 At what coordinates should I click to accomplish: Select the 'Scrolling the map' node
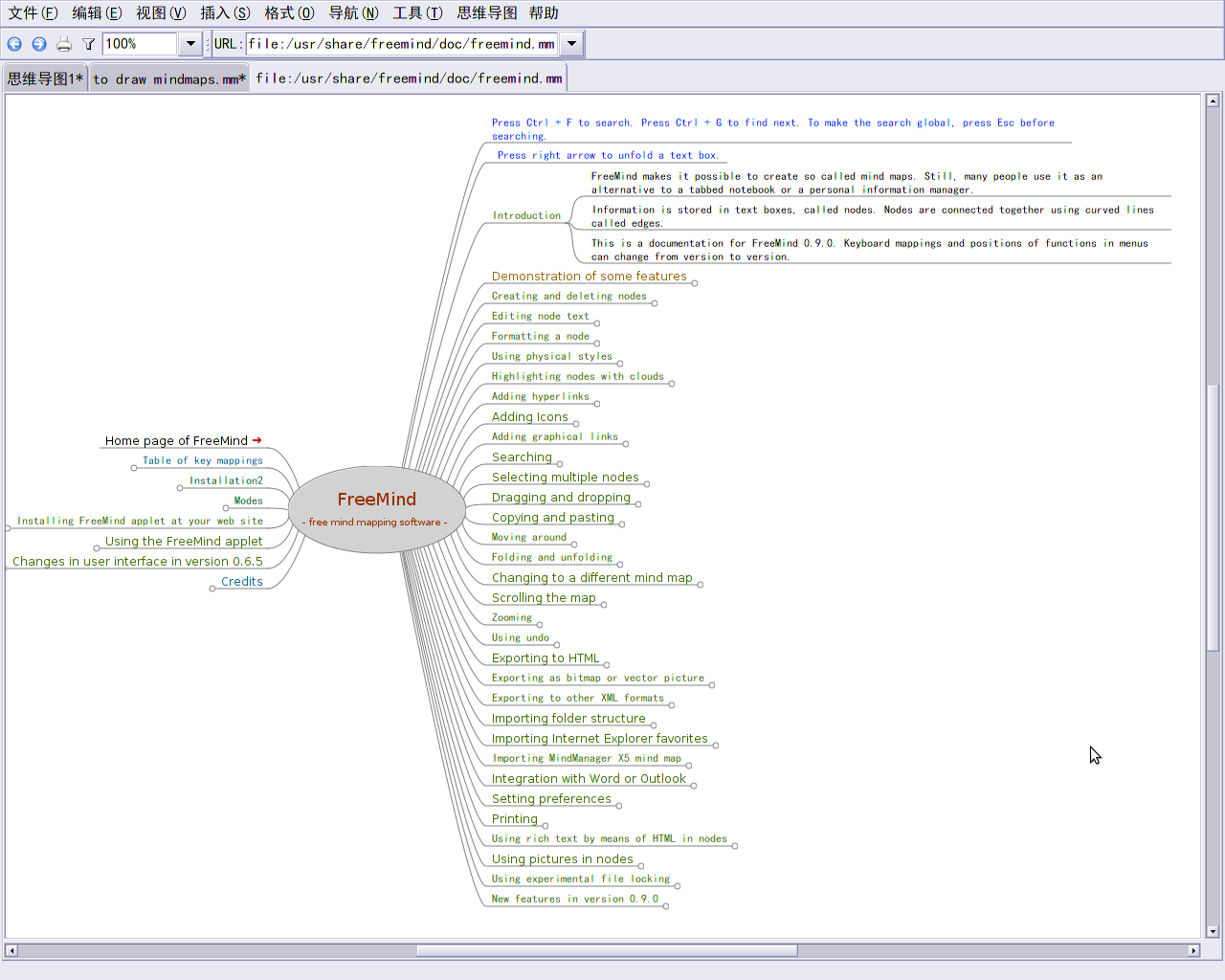pyautogui.click(x=544, y=598)
